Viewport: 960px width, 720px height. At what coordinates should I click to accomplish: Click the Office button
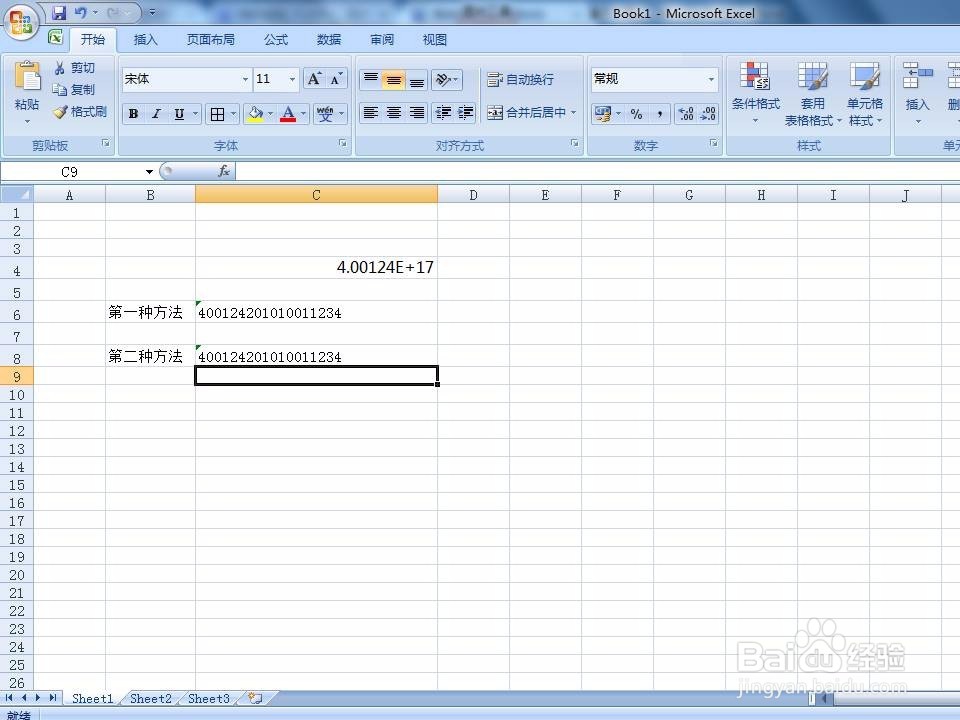coord(21,22)
